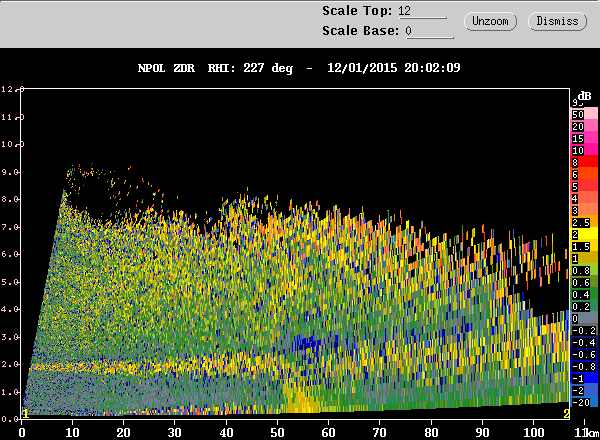Screen dimensions: 600x440
Task: Select the 20 dB color swatch
Action: (584, 126)
